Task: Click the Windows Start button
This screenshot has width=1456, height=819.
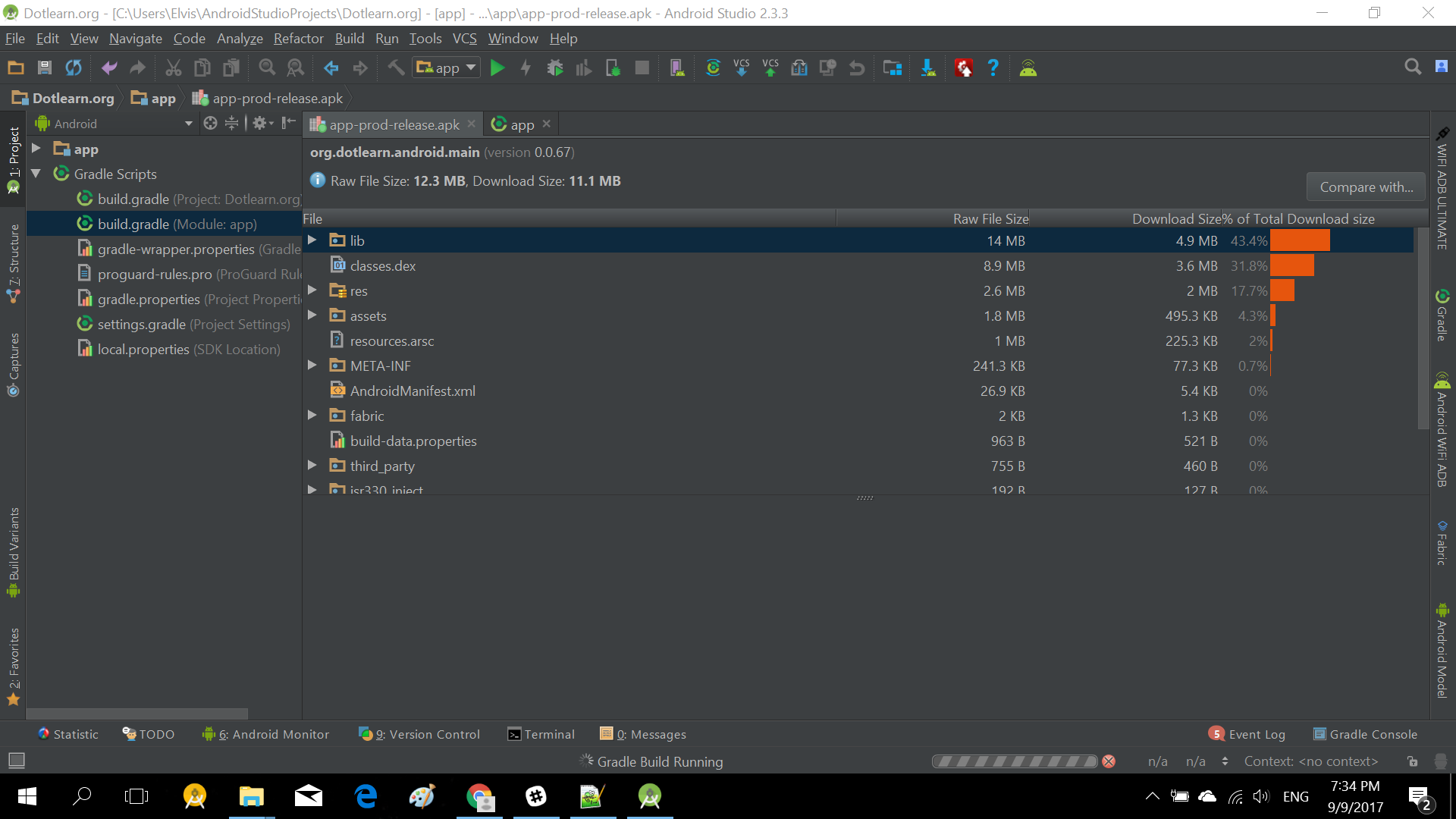Action: [27, 796]
